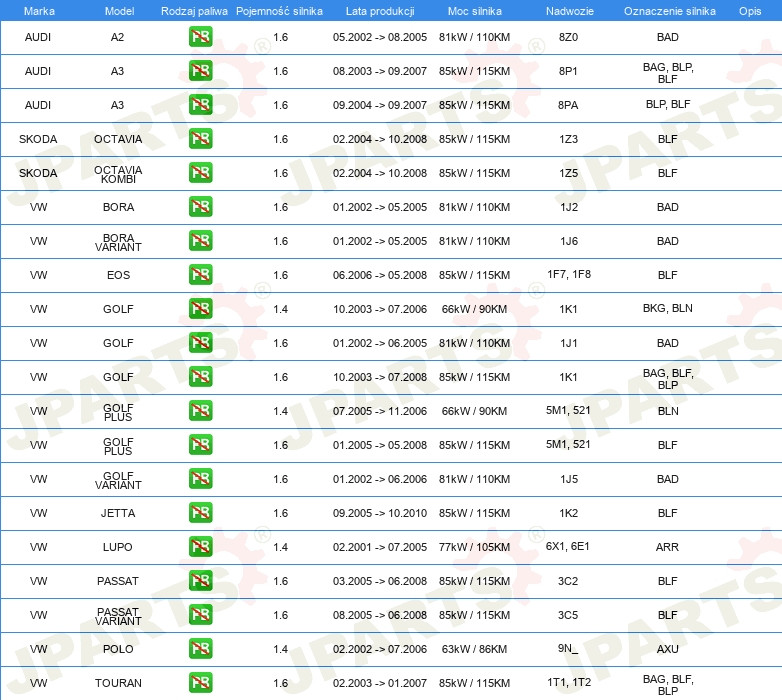Click the Oznaczenie silnika column header

click(x=669, y=11)
